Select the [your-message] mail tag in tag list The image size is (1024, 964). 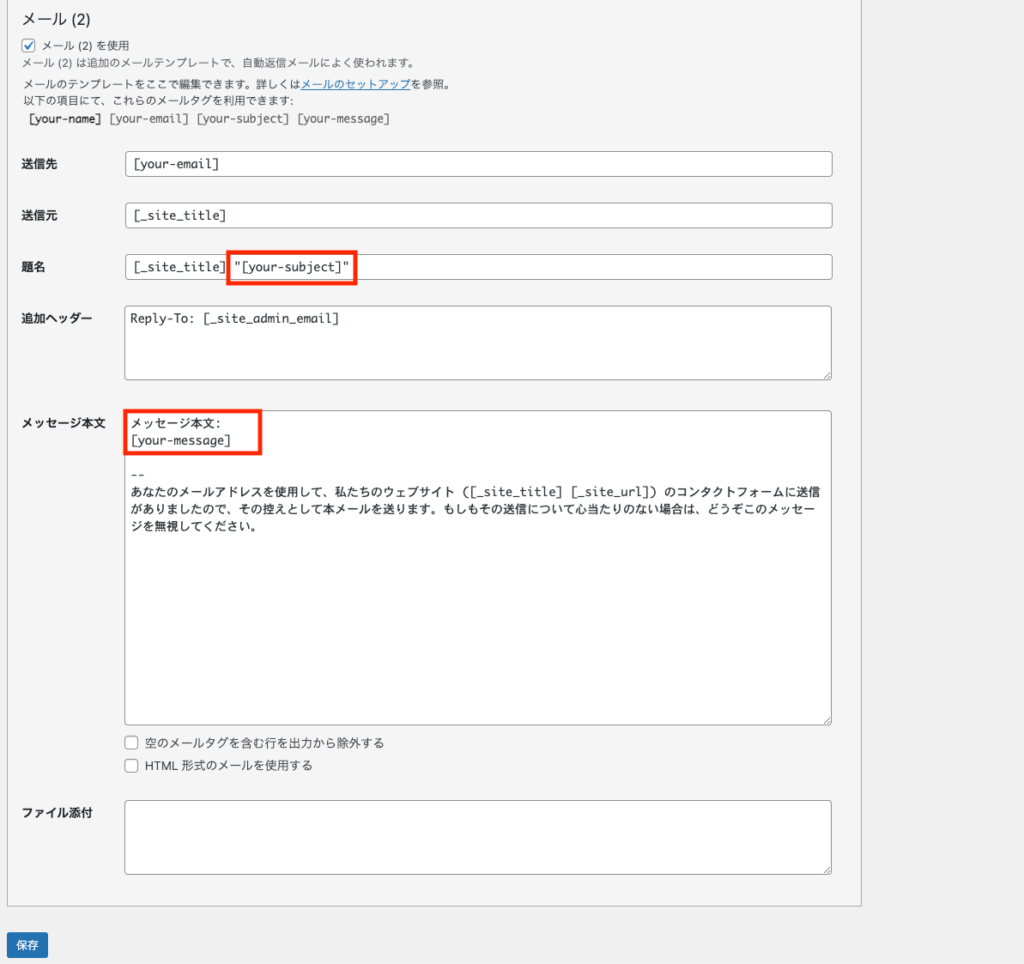[x=343, y=119]
